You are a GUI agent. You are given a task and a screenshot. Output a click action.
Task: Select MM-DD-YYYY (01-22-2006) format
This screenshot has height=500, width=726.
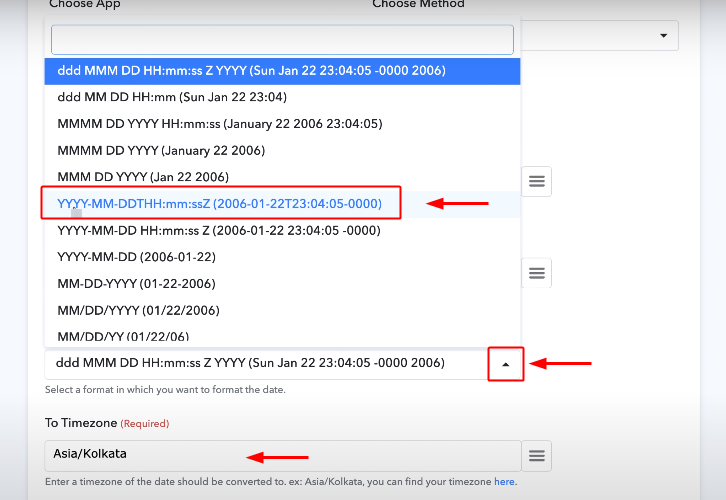pos(282,284)
